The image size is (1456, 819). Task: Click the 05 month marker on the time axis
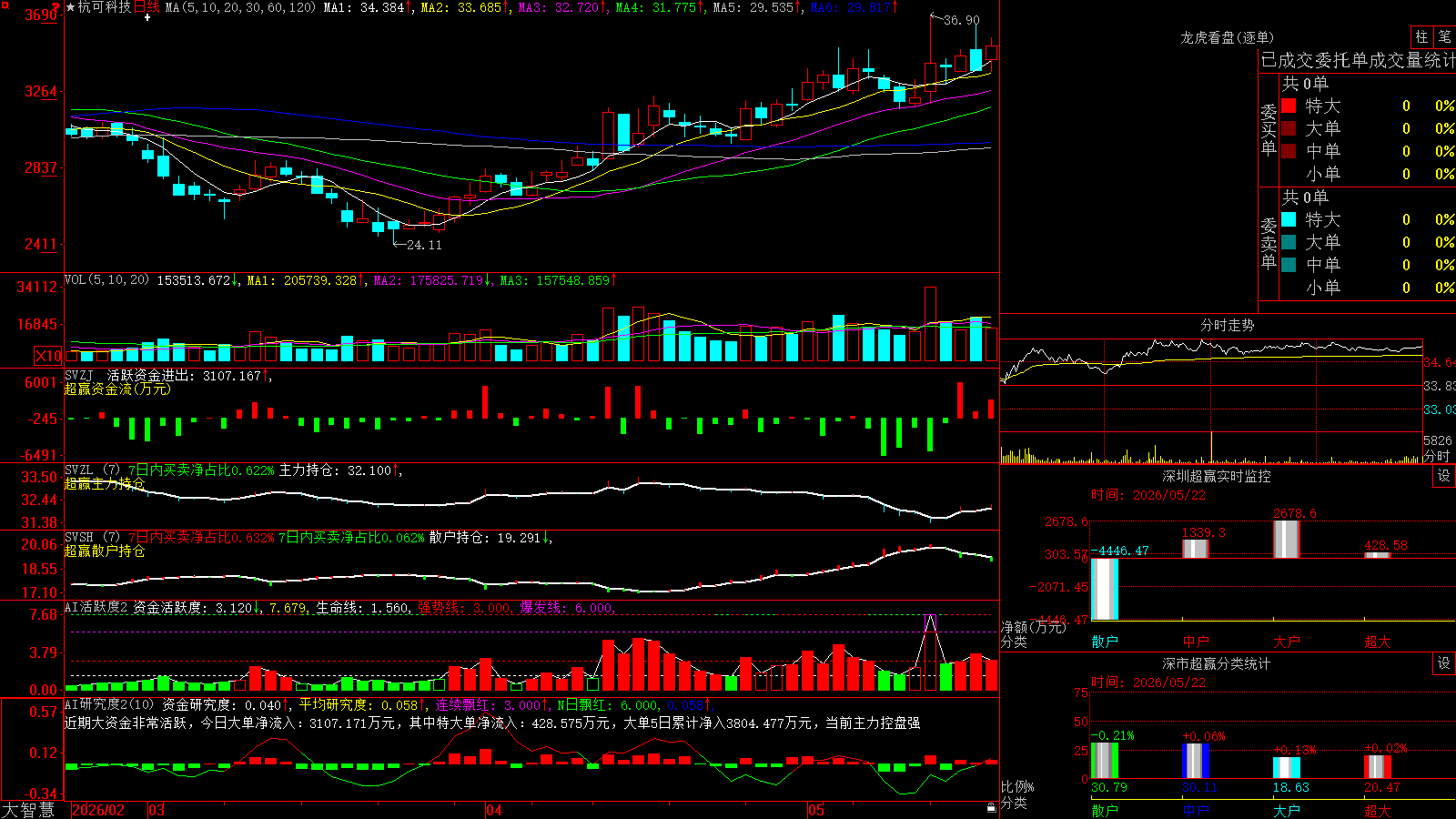tap(816, 810)
